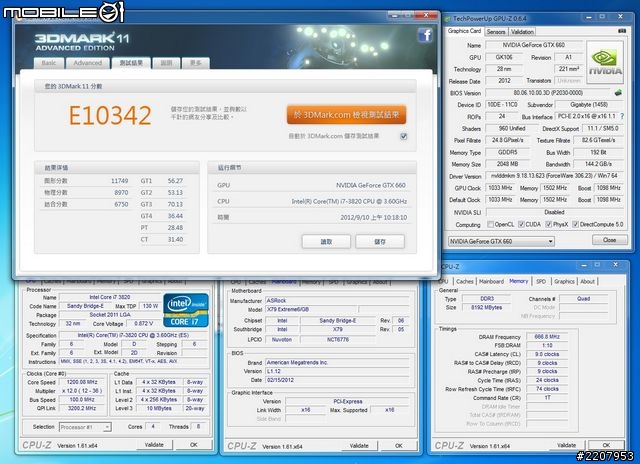Click the CPU-Z Code Name value Sandy Bridge-E

(x=85, y=306)
